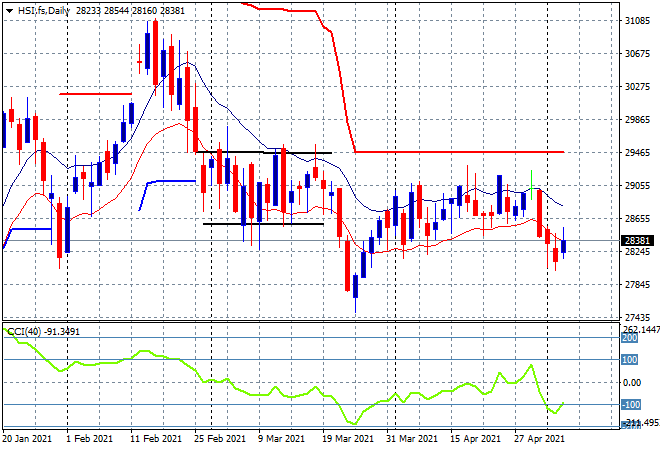The width and height of the screenshot is (660, 450).
Task: Click the 29465 price axis label
Action: pos(637,152)
